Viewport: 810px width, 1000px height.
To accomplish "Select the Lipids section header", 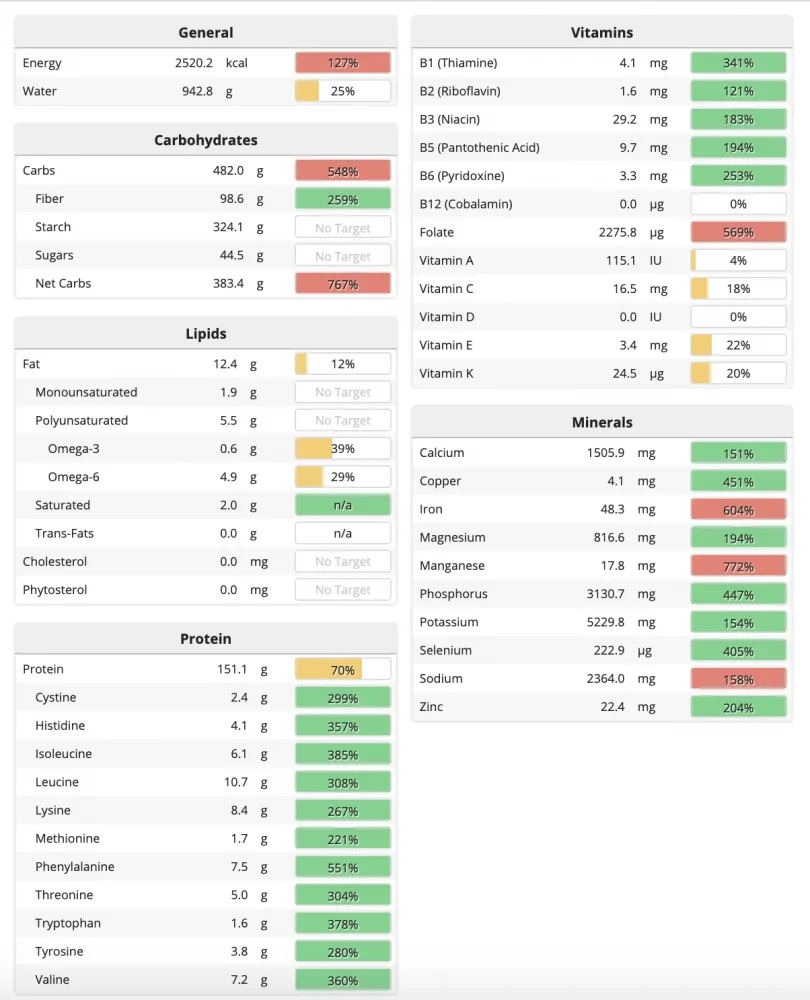I will click(x=205, y=334).
